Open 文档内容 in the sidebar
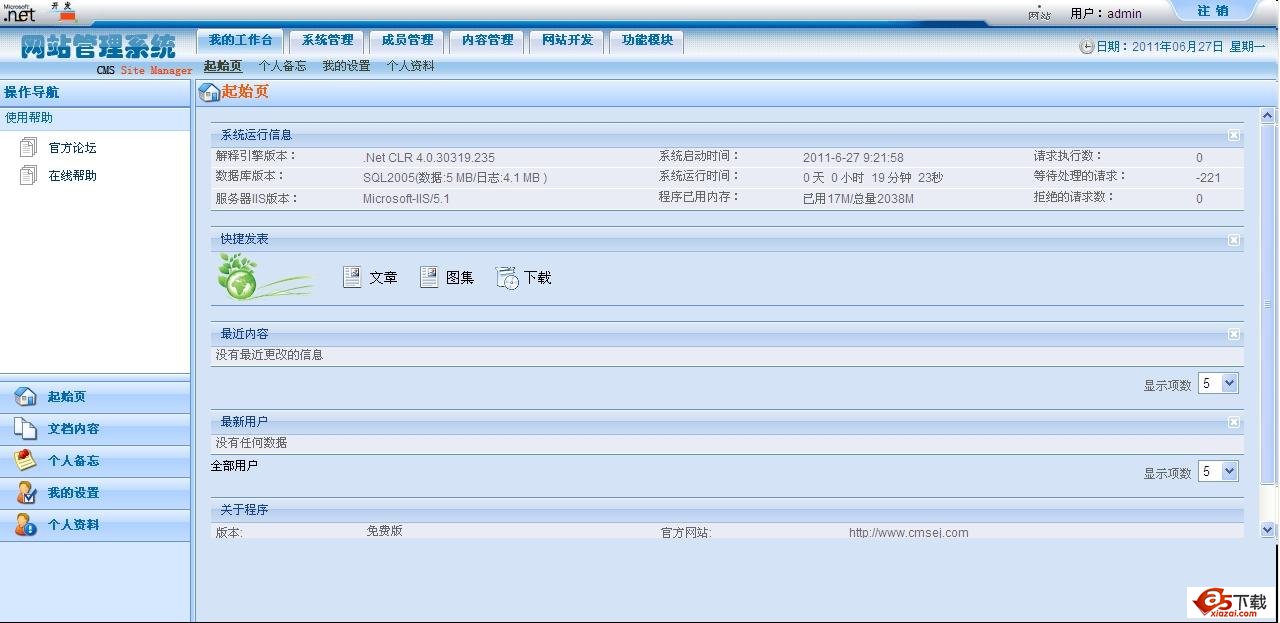This screenshot has width=1280, height=623. tap(73, 429)
